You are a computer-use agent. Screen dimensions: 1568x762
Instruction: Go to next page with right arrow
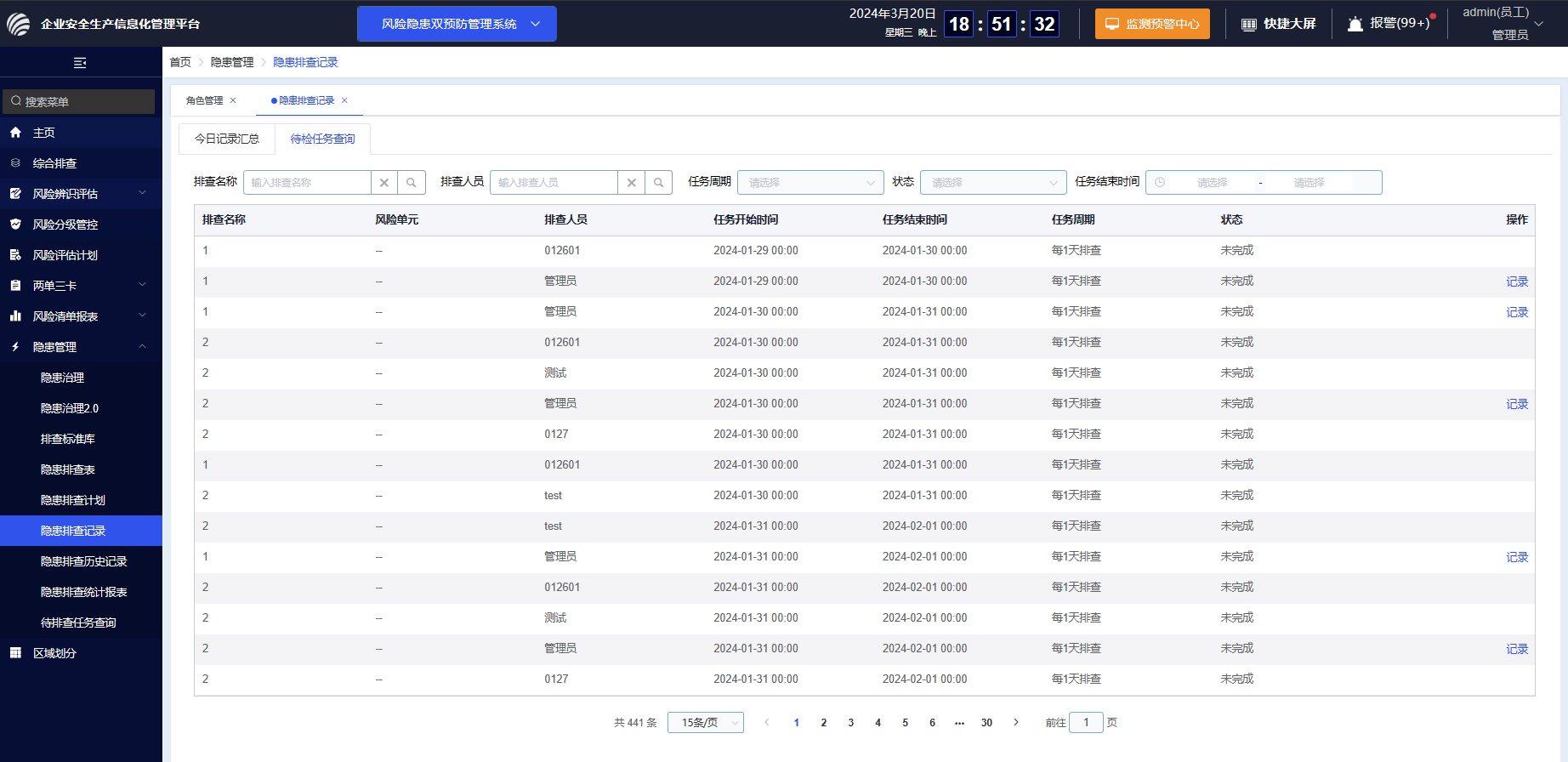pyautogui.click(x=1015, y=722)
